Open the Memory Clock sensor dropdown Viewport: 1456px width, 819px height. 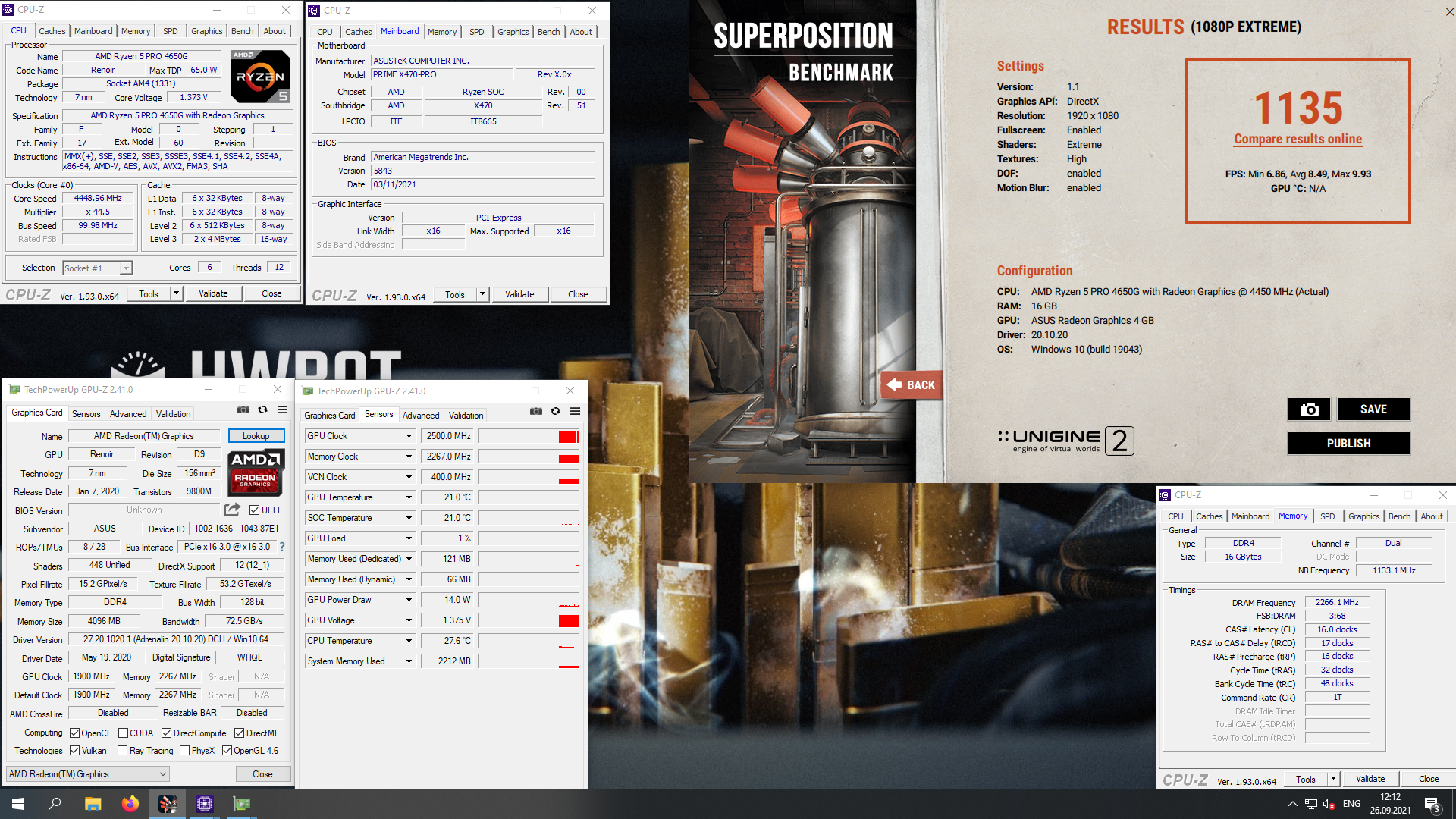(409, 457)
